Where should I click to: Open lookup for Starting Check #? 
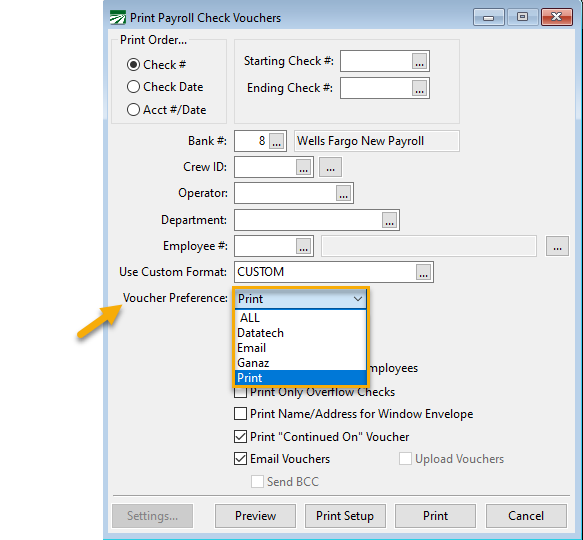tap(419, 61)
